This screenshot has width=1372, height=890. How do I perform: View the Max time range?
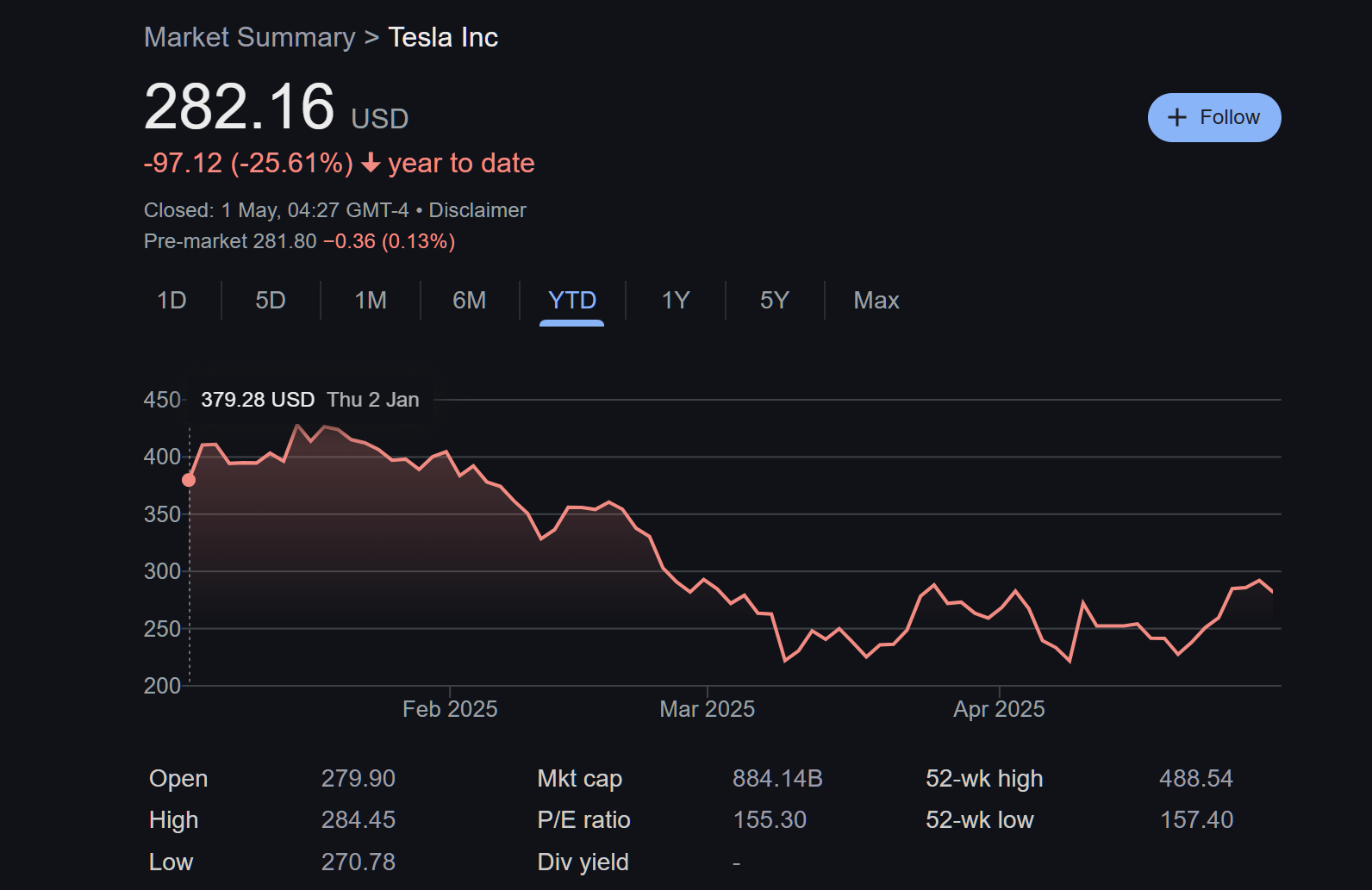click(876, 300)
